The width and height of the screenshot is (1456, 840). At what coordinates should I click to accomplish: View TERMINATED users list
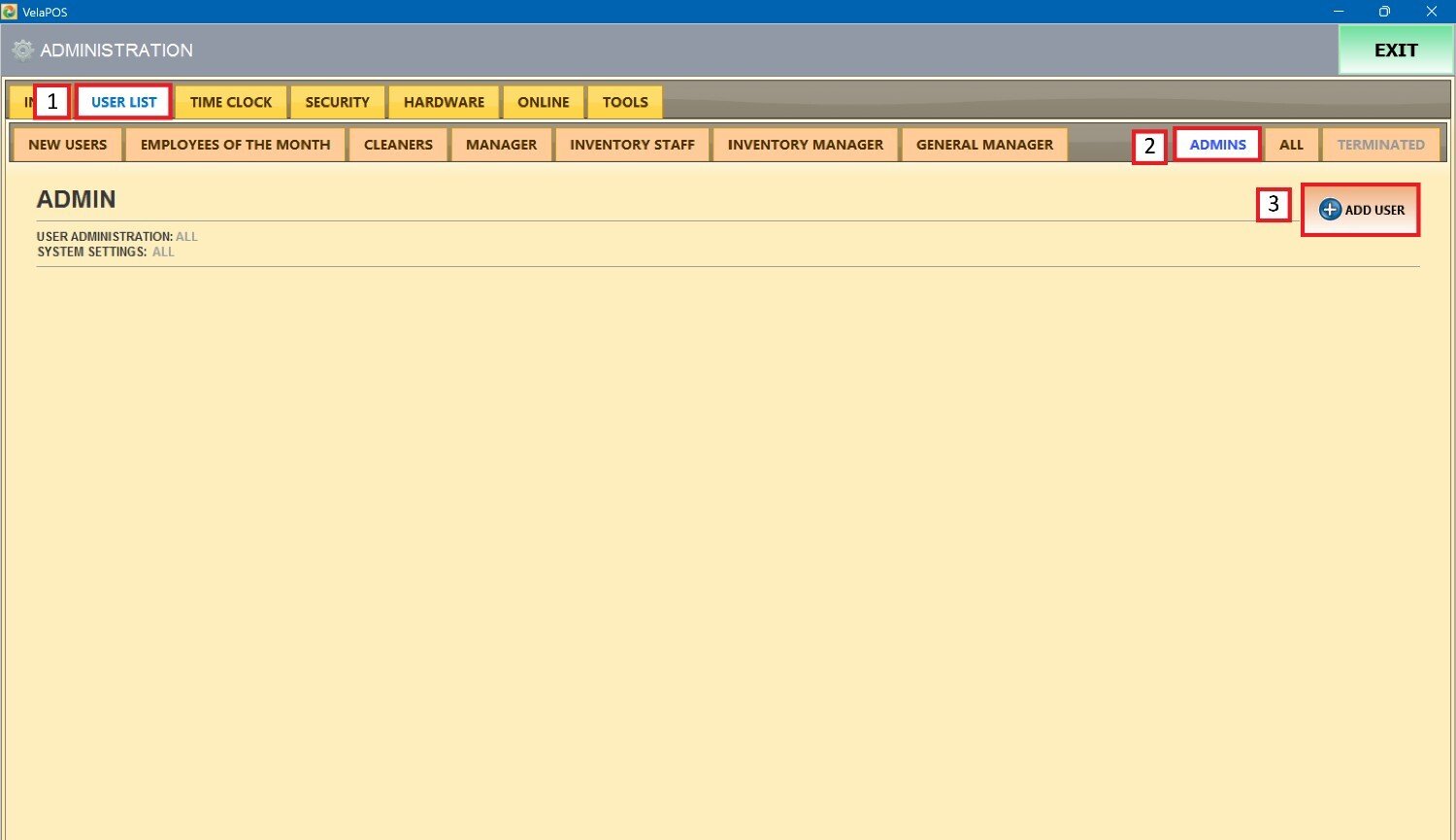pos(1380,145)
